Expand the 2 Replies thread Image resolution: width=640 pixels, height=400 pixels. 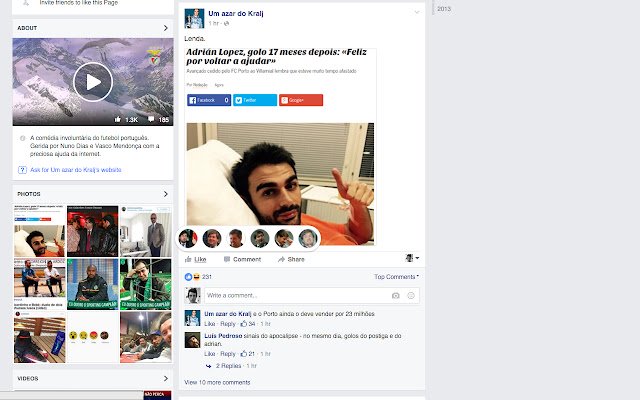click(x=228, y=366)
